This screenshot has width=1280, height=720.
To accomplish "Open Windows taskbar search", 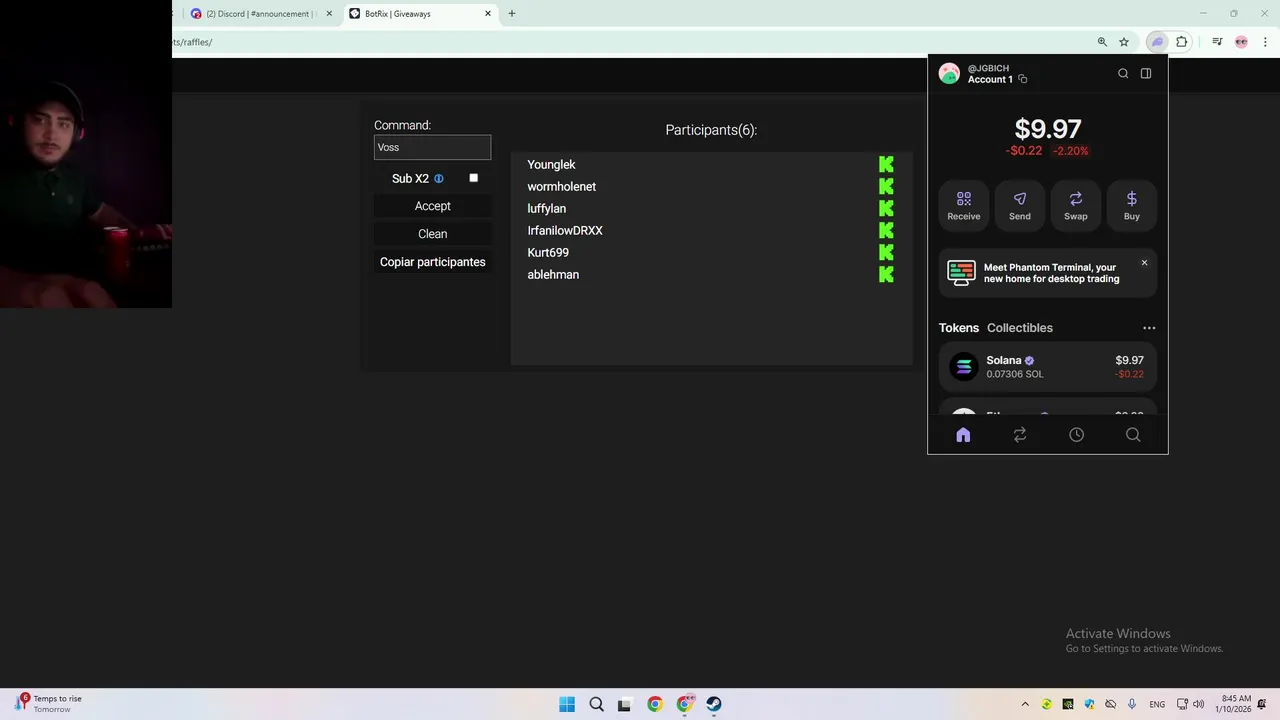I will (x=596, y=704).
